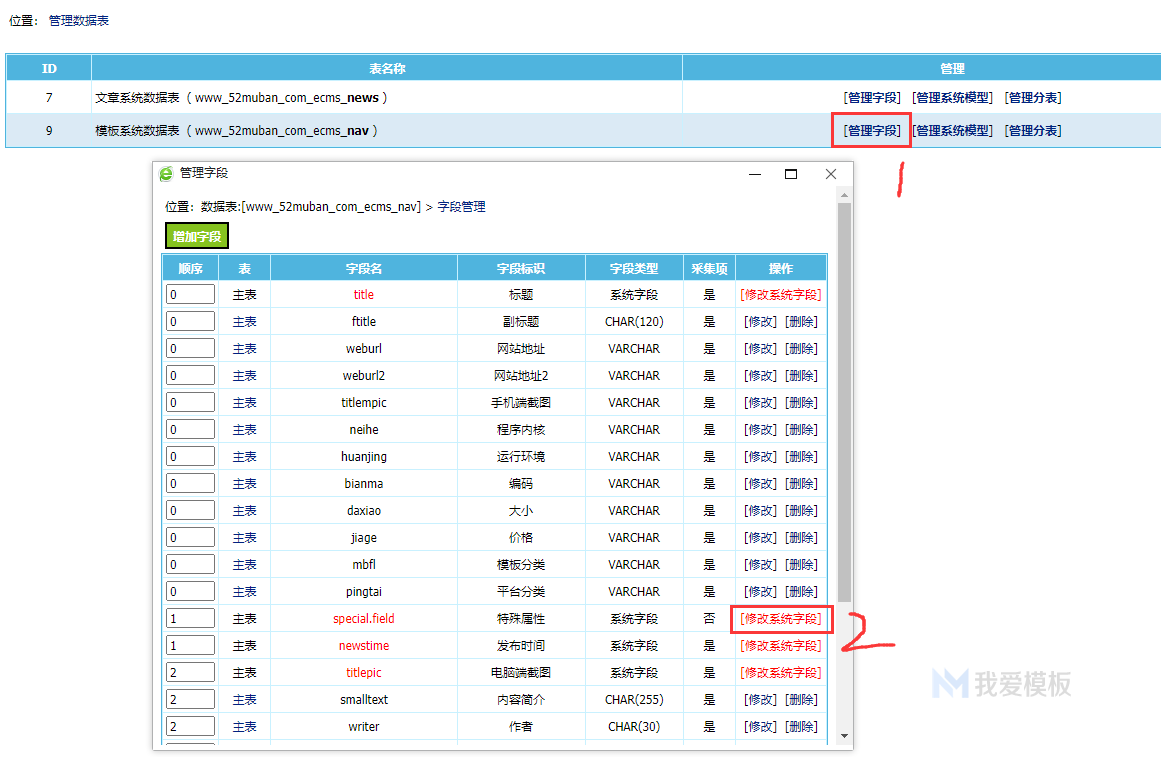Click 修改 for the weburl2 field
This screenshot has height=757, width=1161.
click(x=760, y=376)
